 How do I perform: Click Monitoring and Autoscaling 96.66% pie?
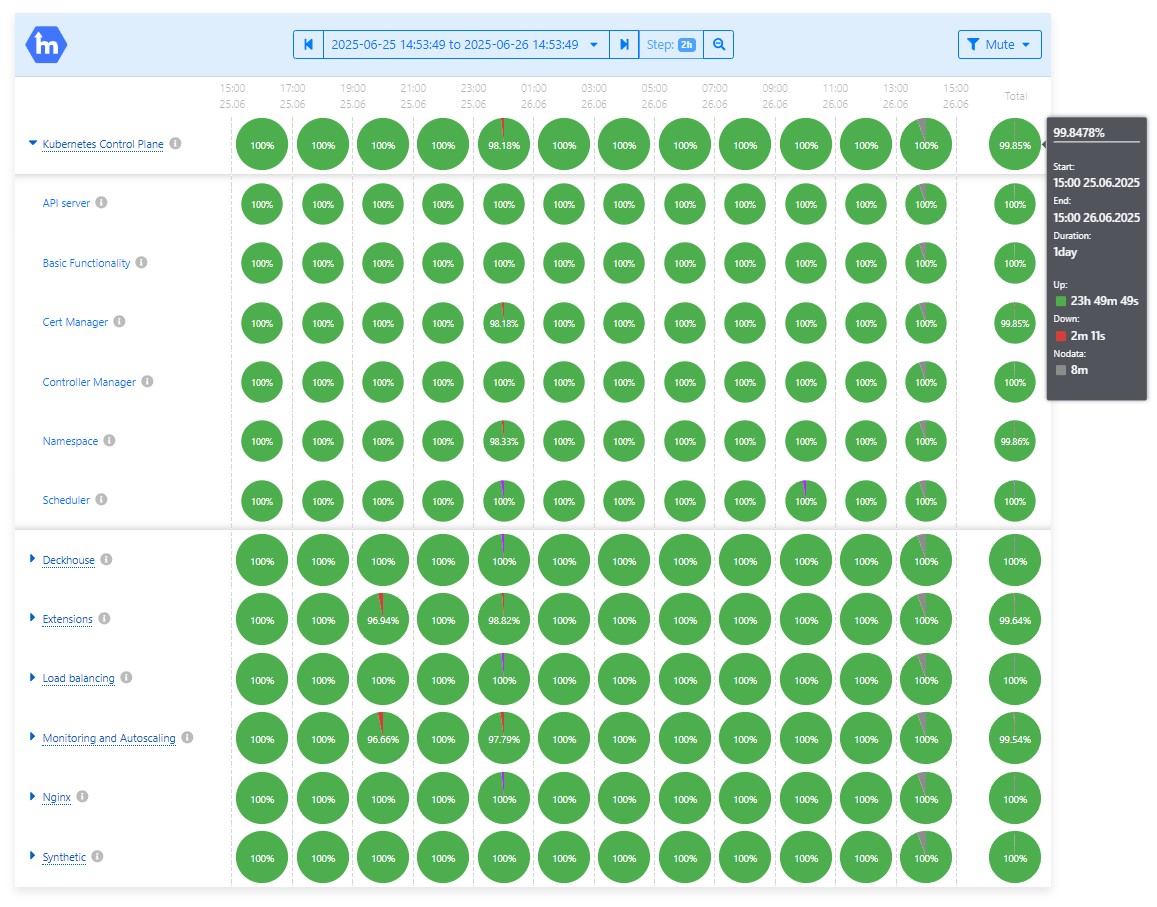[383, 739]
